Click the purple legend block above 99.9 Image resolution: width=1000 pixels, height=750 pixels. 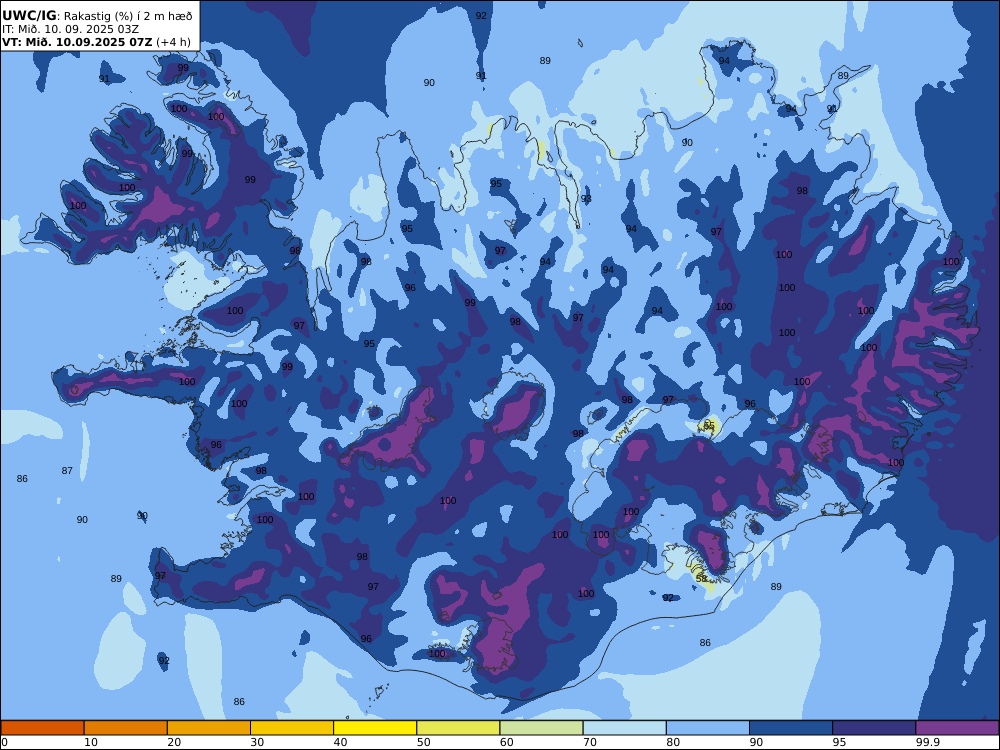(x=957, y=728)
